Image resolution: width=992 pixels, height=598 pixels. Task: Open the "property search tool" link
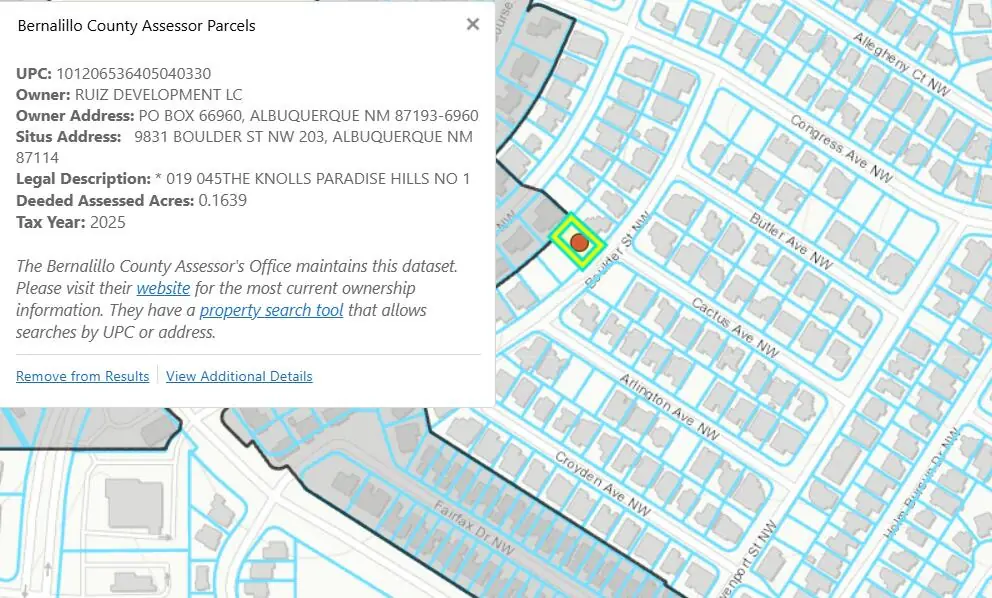(x=271, y=310)
